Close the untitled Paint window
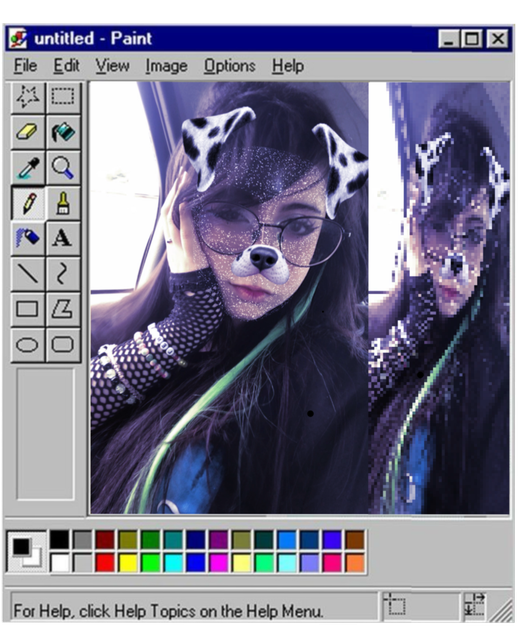This screenshot has width=518, height=640. (x=498, y=40)
